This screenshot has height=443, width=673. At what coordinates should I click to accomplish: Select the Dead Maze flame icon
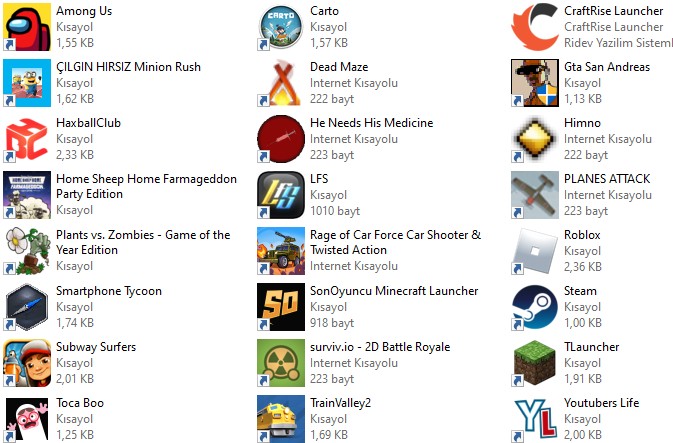(x=281, y=83)
